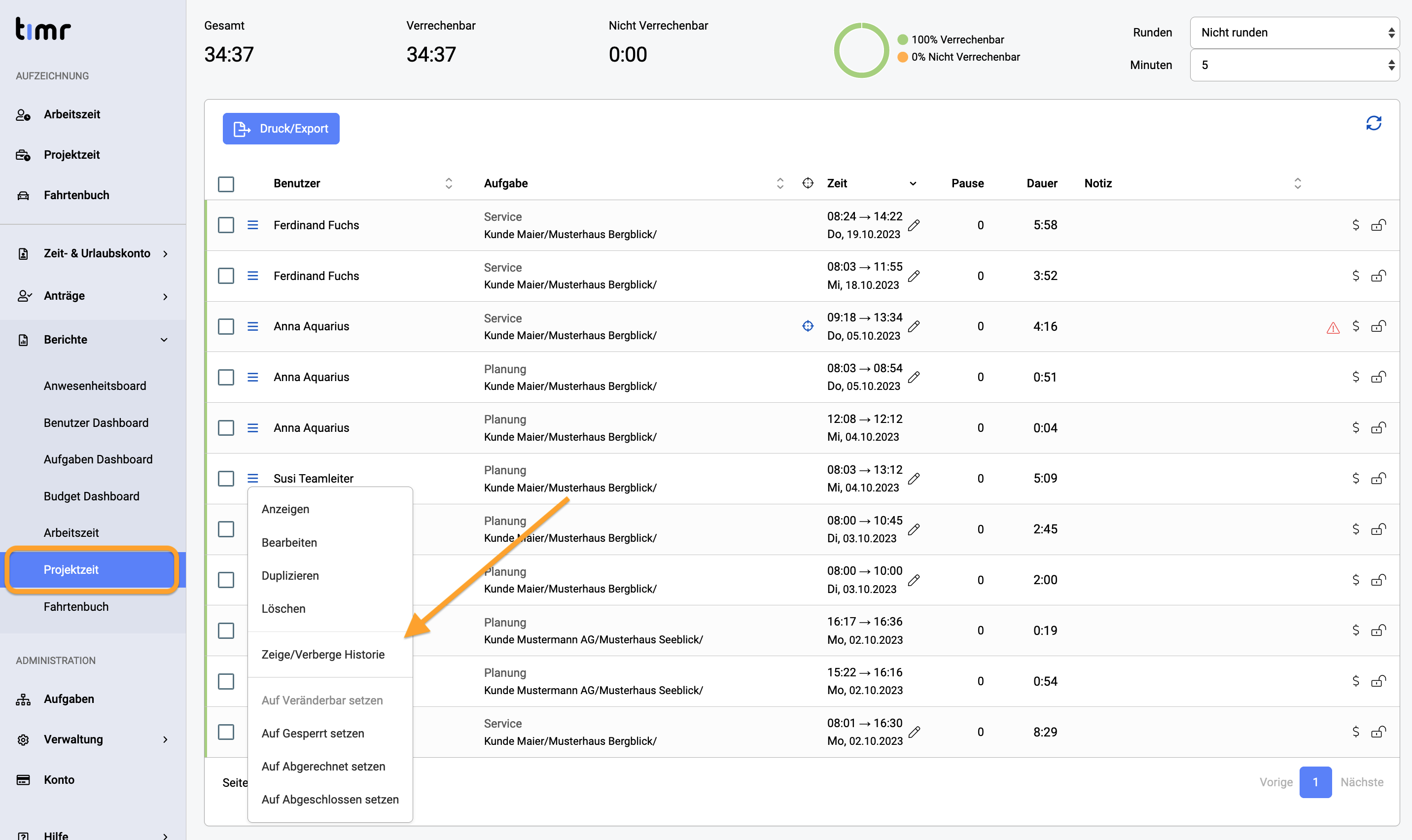Click location crosshair icon in Anna Aquarius row
This screenshot has height=840, width=1412.
coord(808,326)
